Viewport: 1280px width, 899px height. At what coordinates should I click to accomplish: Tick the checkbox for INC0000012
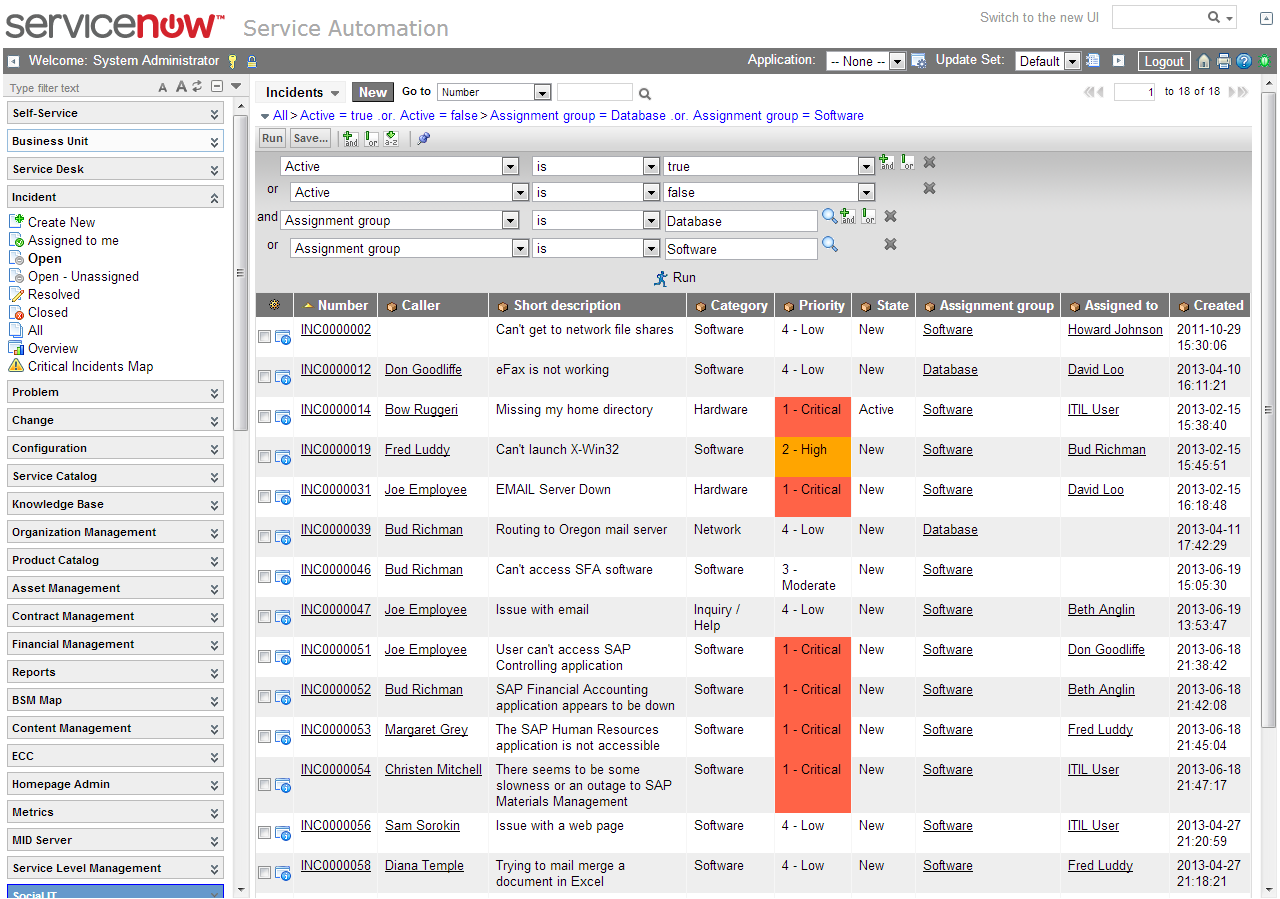tap(264, 377)
